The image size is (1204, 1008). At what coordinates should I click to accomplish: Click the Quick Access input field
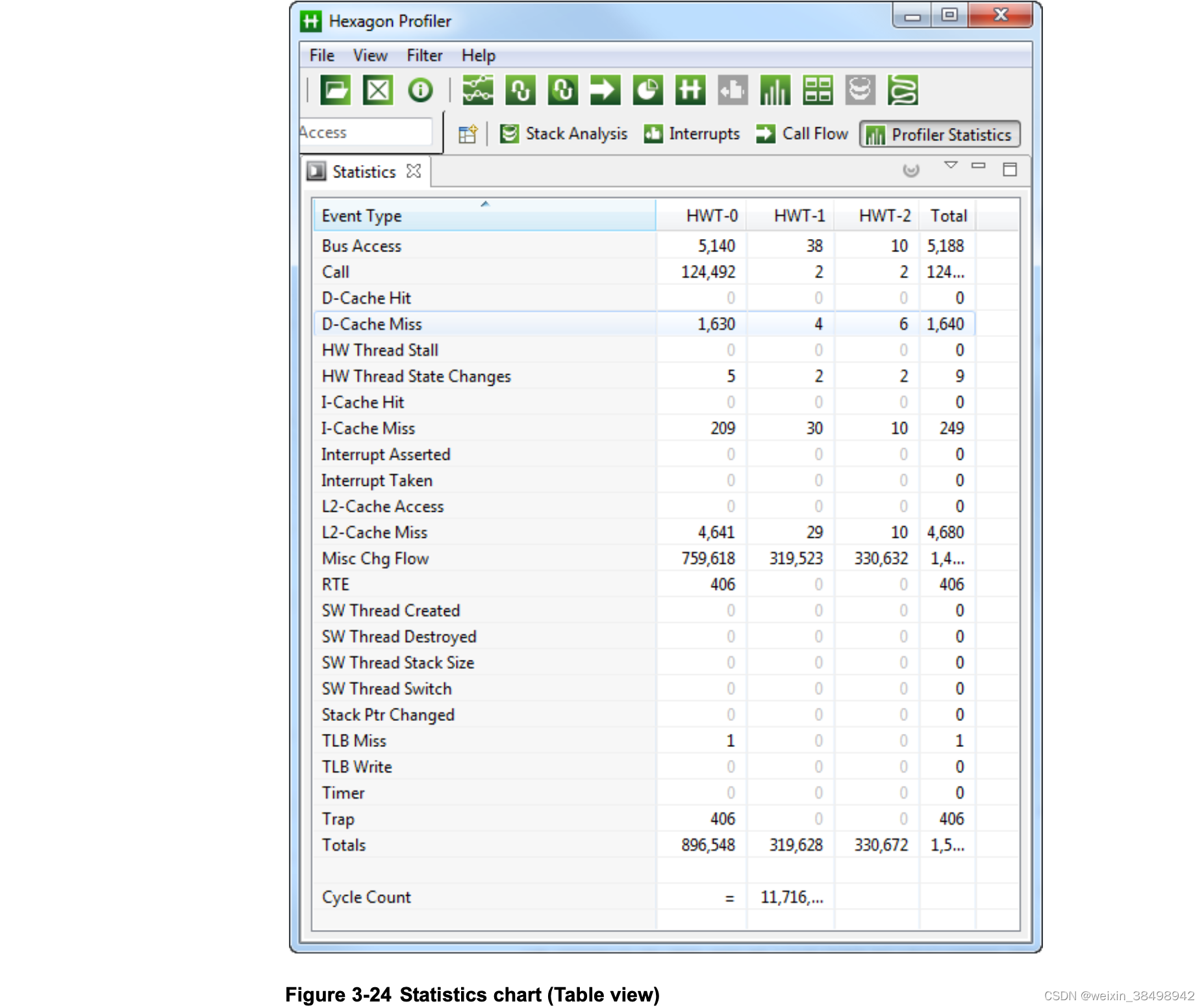pos(366,132)
